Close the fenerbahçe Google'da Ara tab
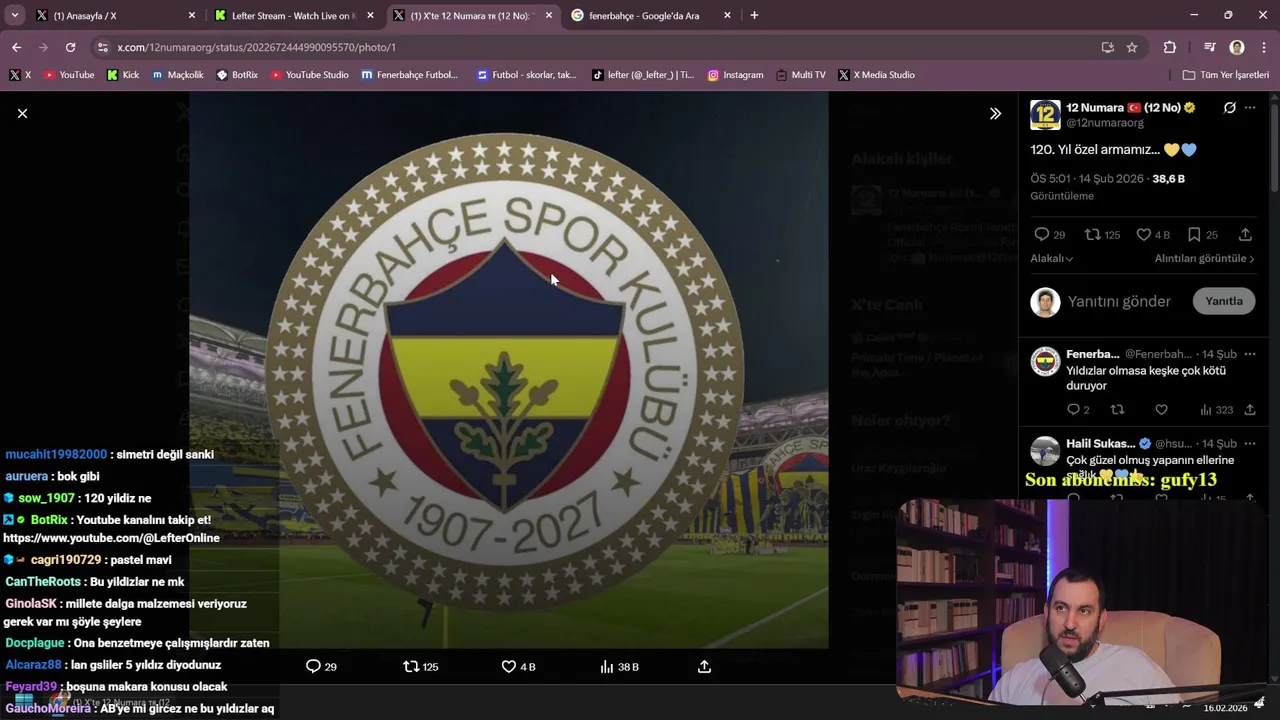The width and height of the screenshot is (1280, 720). tap(727, 16)
